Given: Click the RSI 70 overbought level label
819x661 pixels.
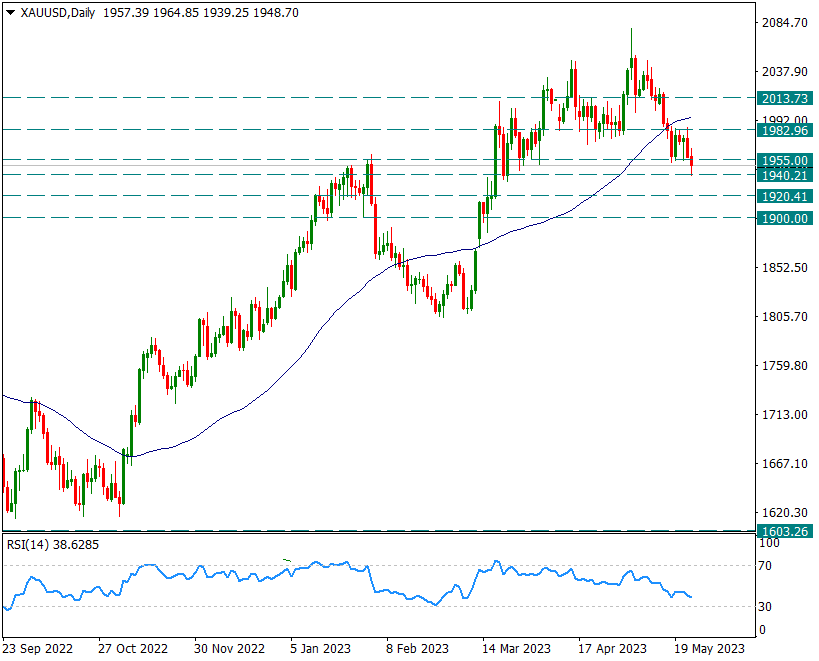Looking at the screenshot, I should pyautogui.click(x=765, y=566).
